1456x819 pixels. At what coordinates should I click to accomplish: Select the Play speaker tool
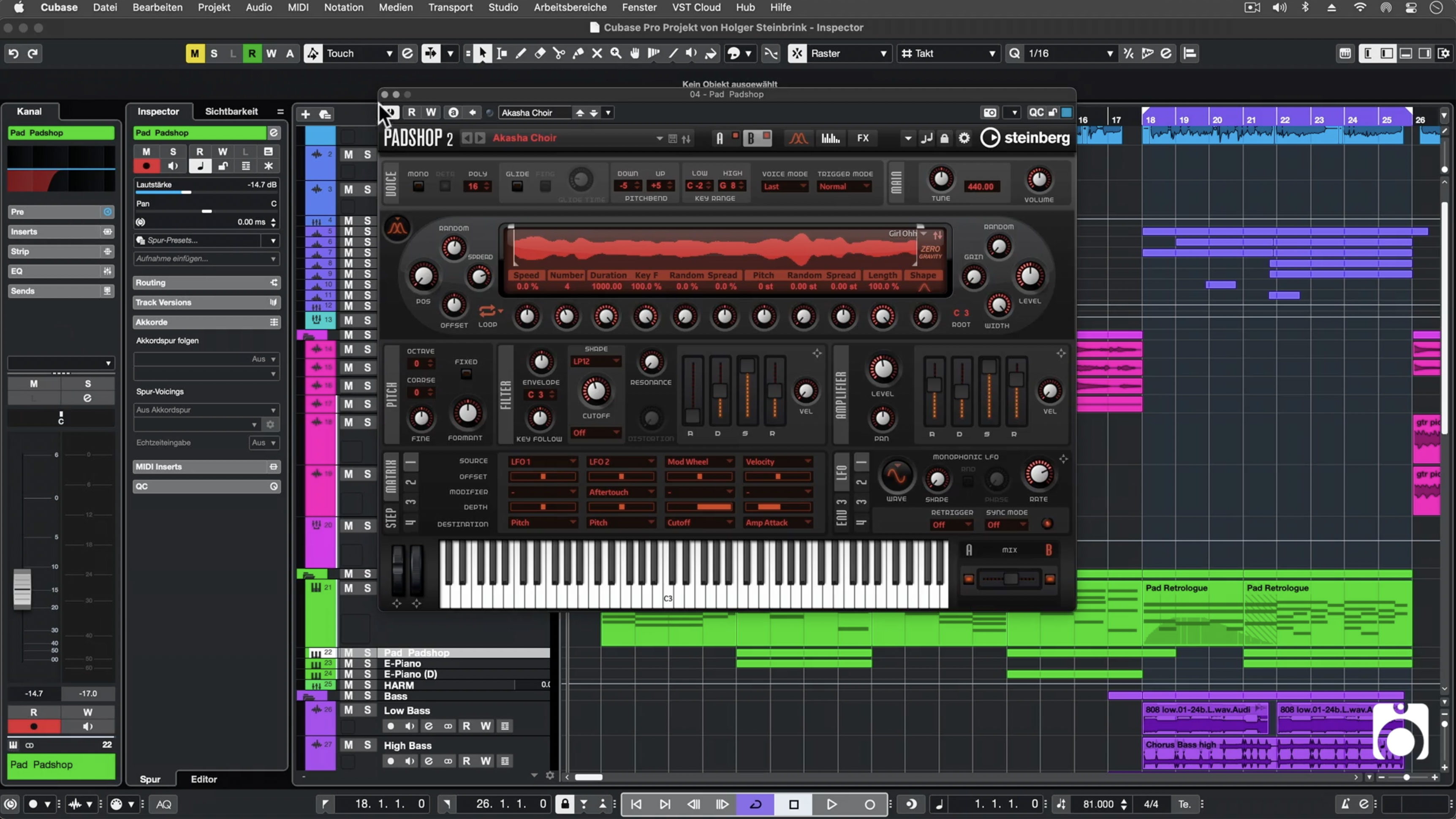point(692,53)
